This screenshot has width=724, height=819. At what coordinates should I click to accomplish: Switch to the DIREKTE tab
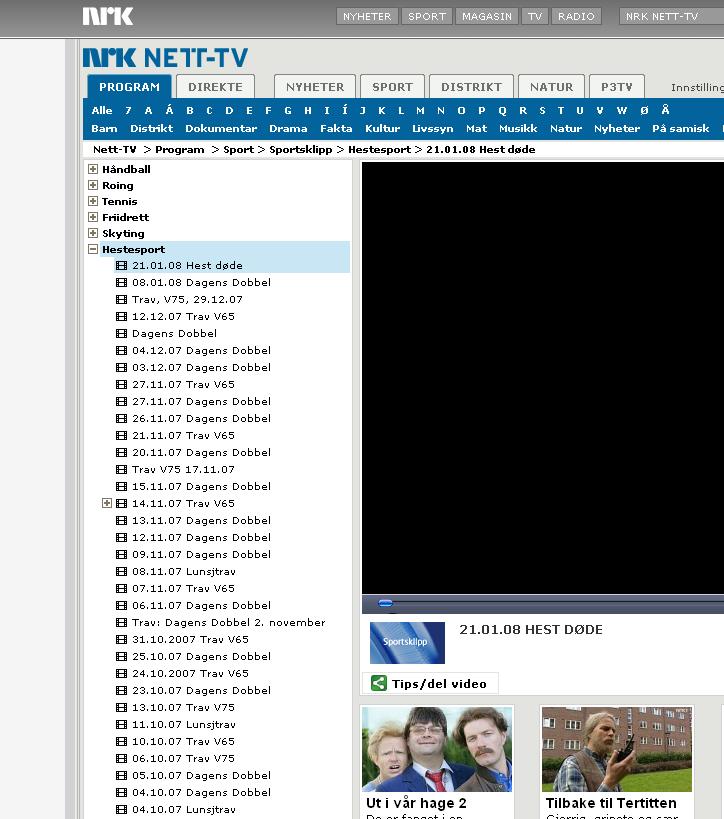click(x=215, y=87)
